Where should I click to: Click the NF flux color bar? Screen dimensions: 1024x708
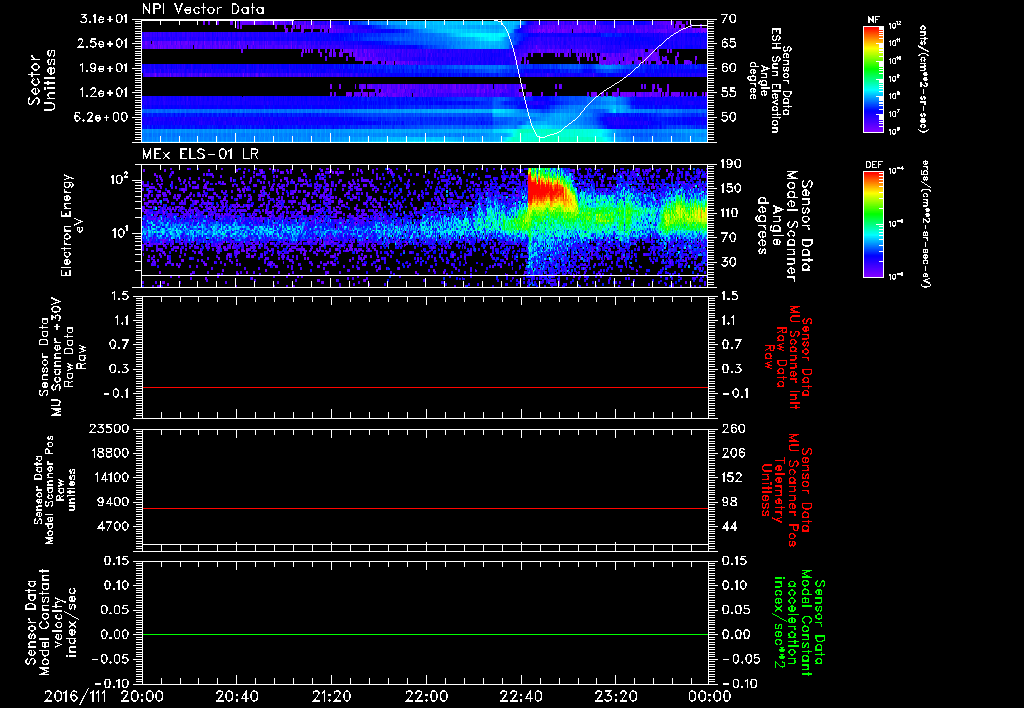874,78
